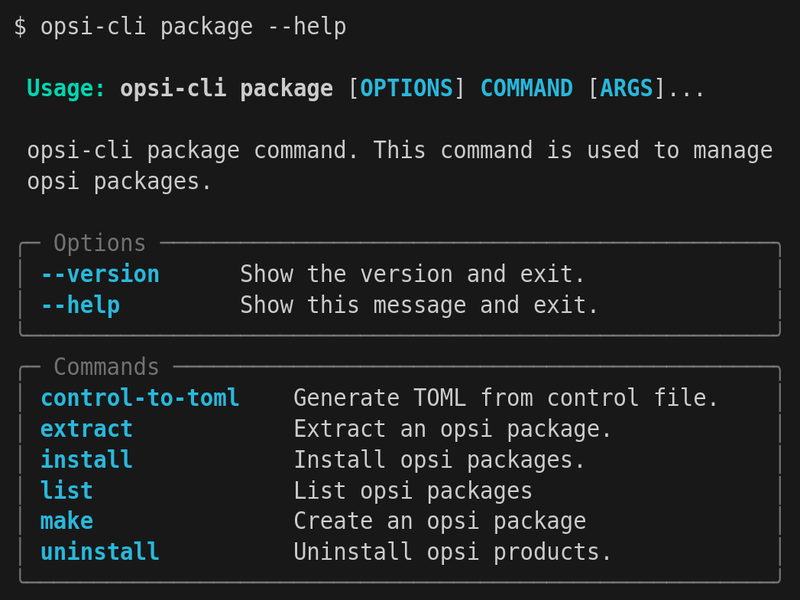Click 'Uninstall opsi products.' description

(452, 552)
